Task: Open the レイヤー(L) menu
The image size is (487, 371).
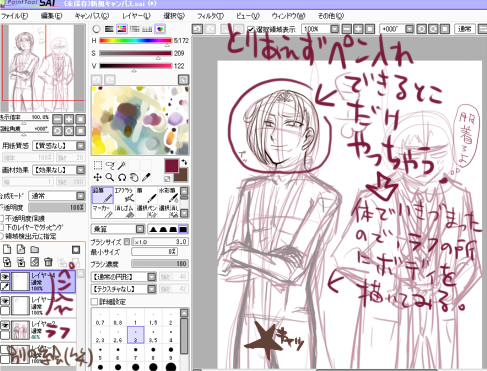Action: [x=136, y=16]
